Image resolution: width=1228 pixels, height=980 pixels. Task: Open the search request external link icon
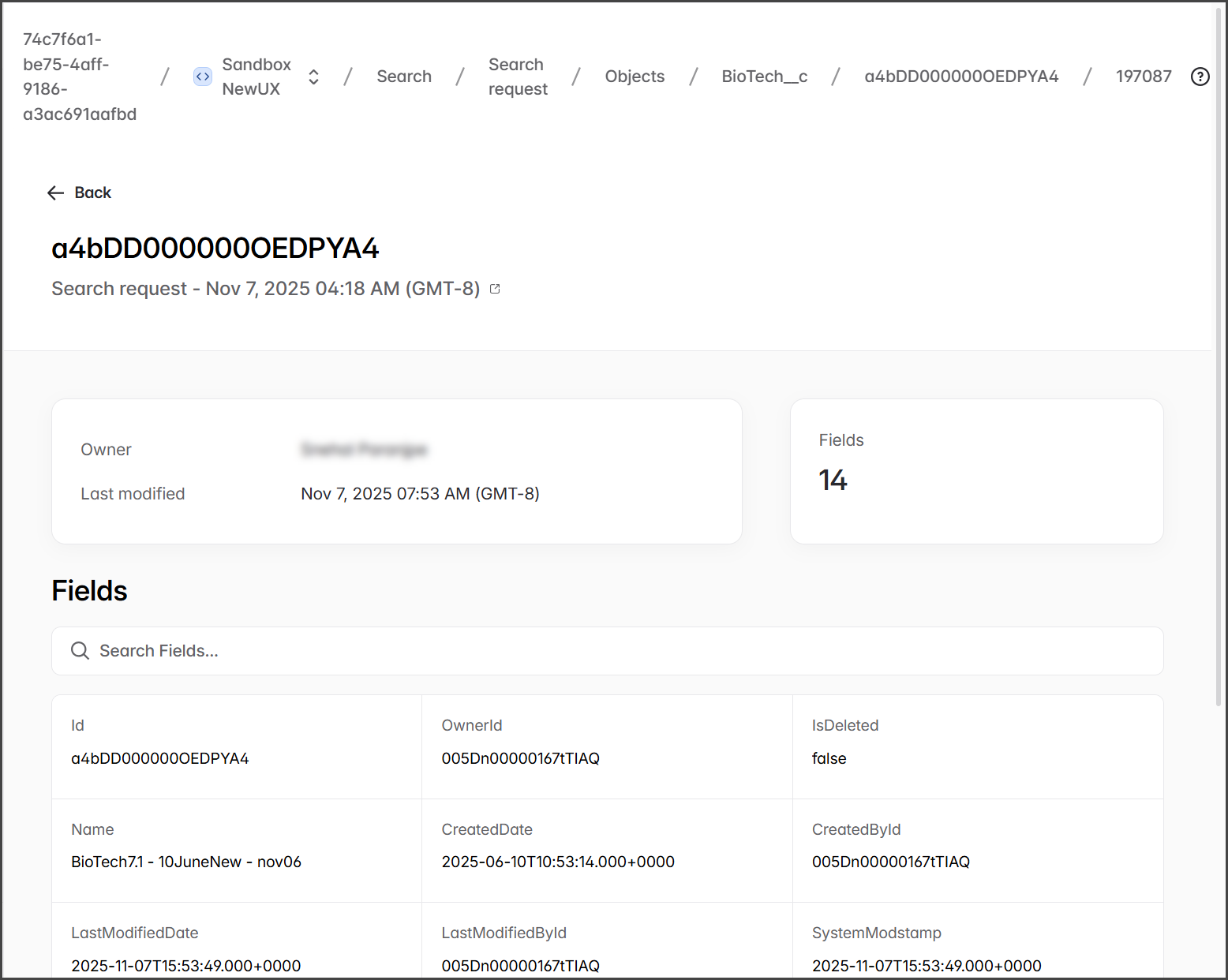click(495, 289)
